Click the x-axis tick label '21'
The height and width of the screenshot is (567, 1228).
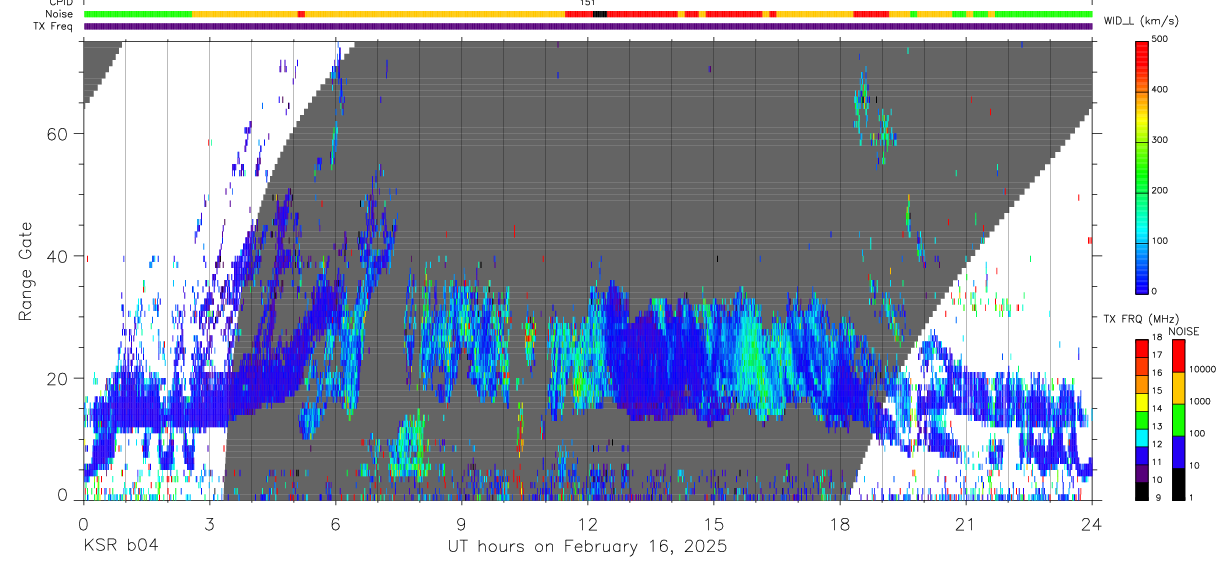965,524
